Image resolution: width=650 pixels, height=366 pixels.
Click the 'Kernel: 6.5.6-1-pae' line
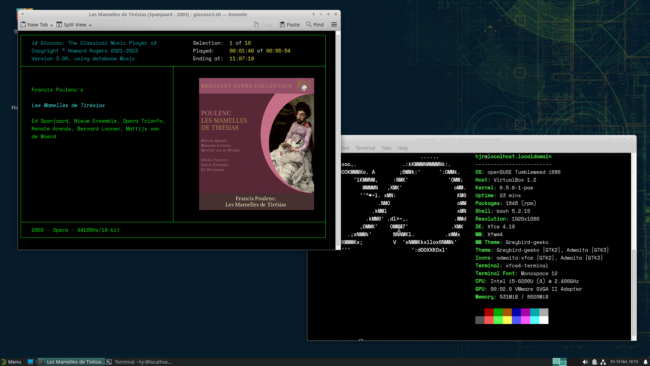click(504, 188)
